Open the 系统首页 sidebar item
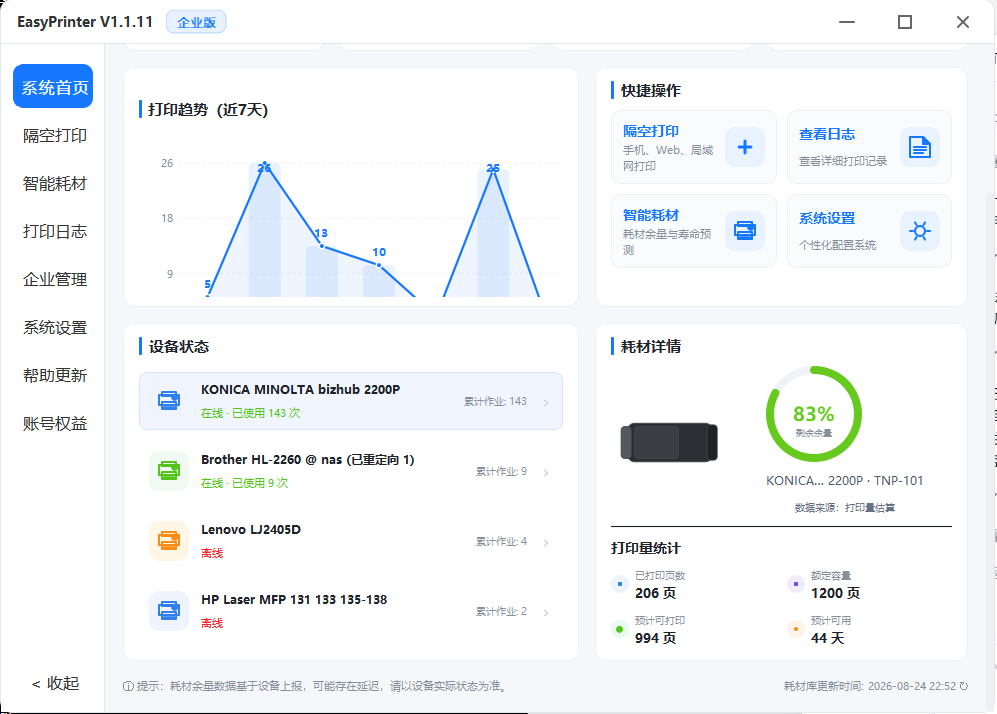Screen dimensions: 997x714 [53, 86]
